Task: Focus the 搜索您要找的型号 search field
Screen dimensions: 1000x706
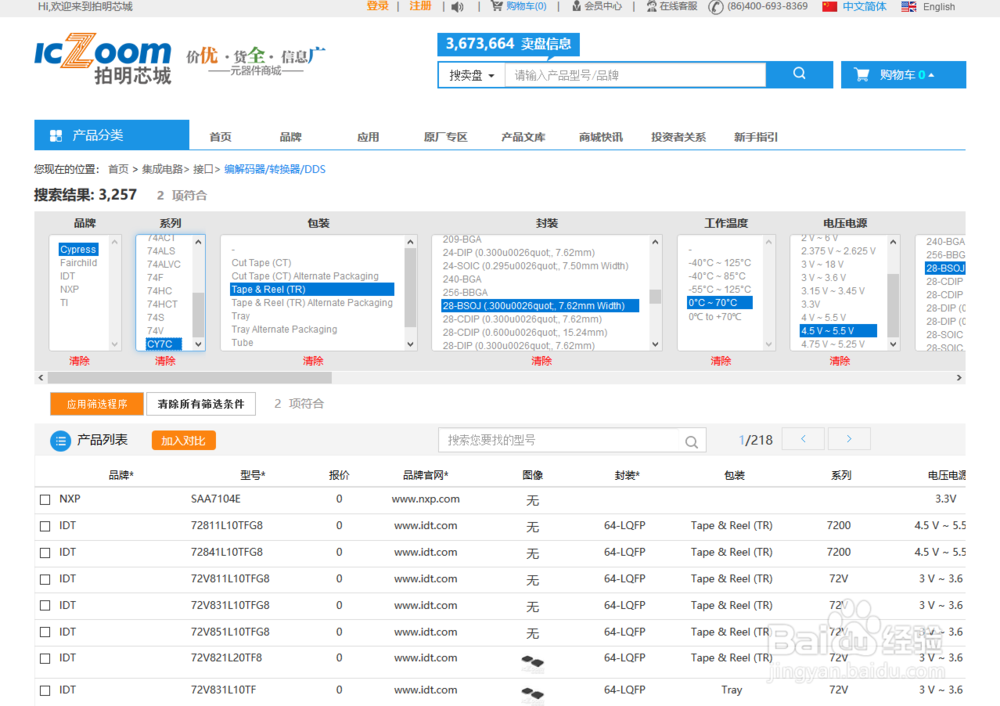Action: click(x=559, y=440)
